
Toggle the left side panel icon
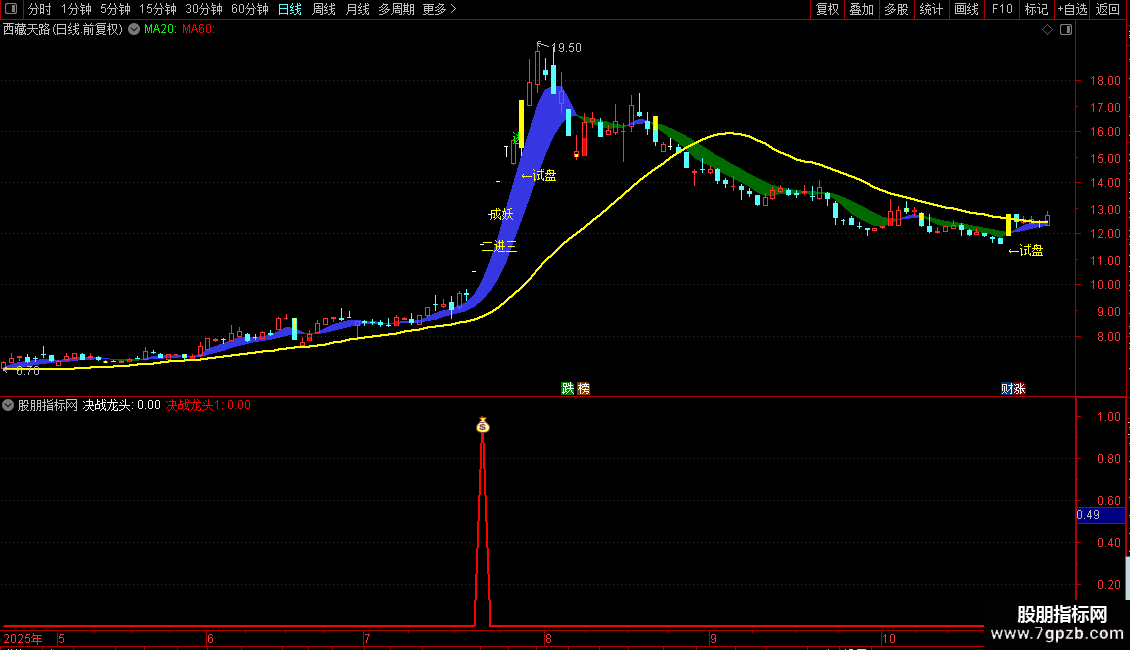coord(11,9)
